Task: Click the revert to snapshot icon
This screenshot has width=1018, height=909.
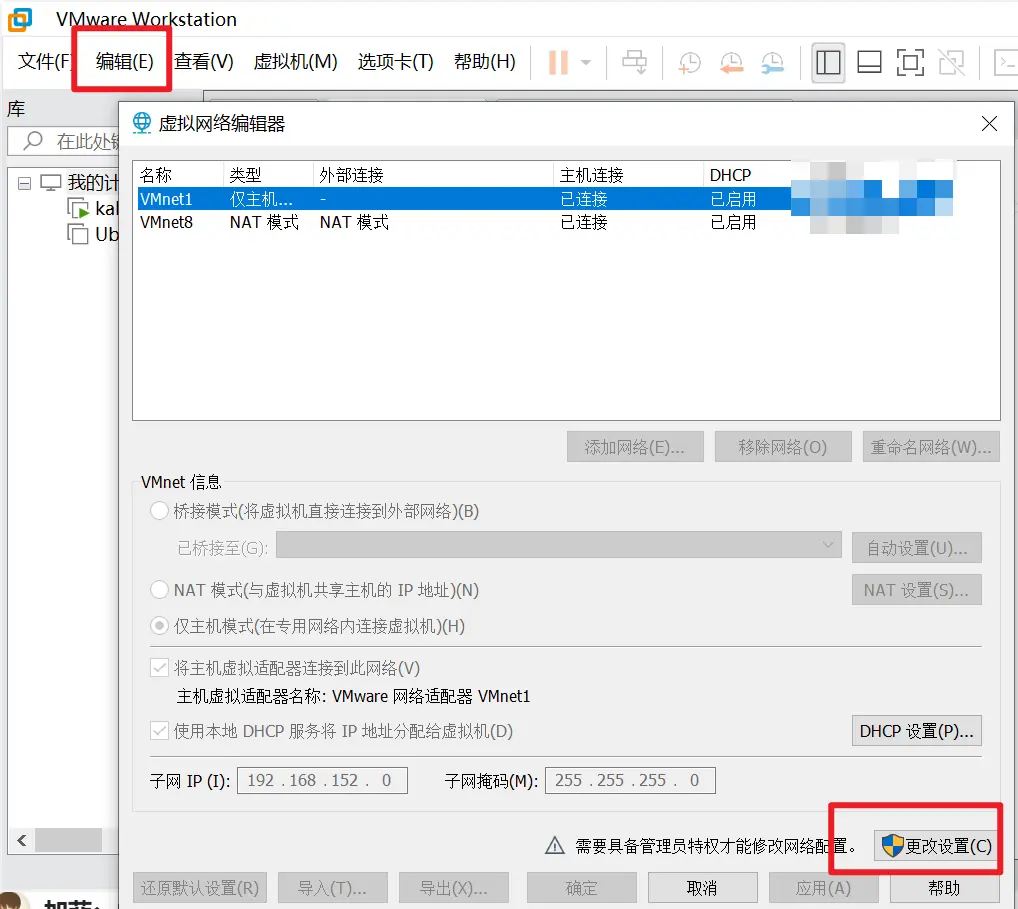Action: tap(731, 62)
